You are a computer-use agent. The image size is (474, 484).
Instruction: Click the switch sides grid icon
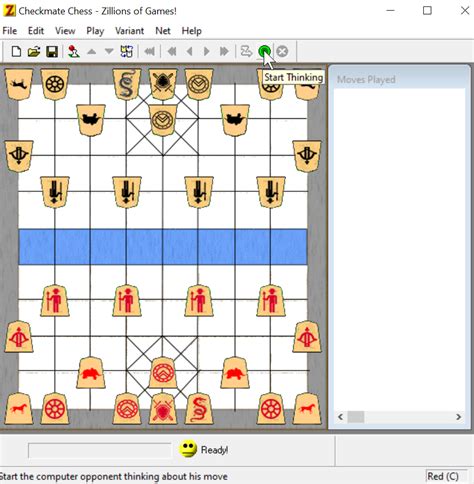pos(127,52)
